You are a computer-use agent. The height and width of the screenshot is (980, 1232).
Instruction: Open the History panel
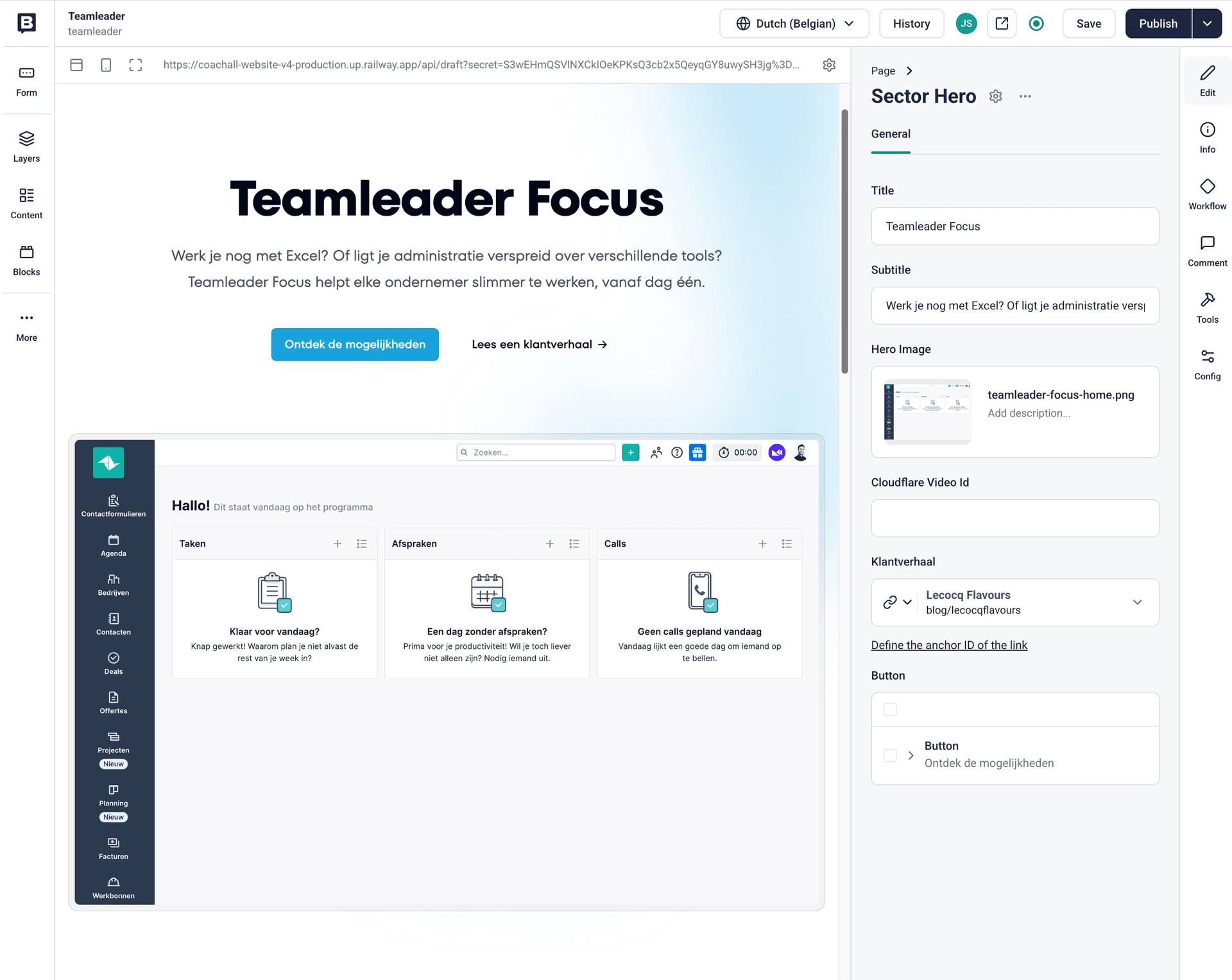point(911,24)
